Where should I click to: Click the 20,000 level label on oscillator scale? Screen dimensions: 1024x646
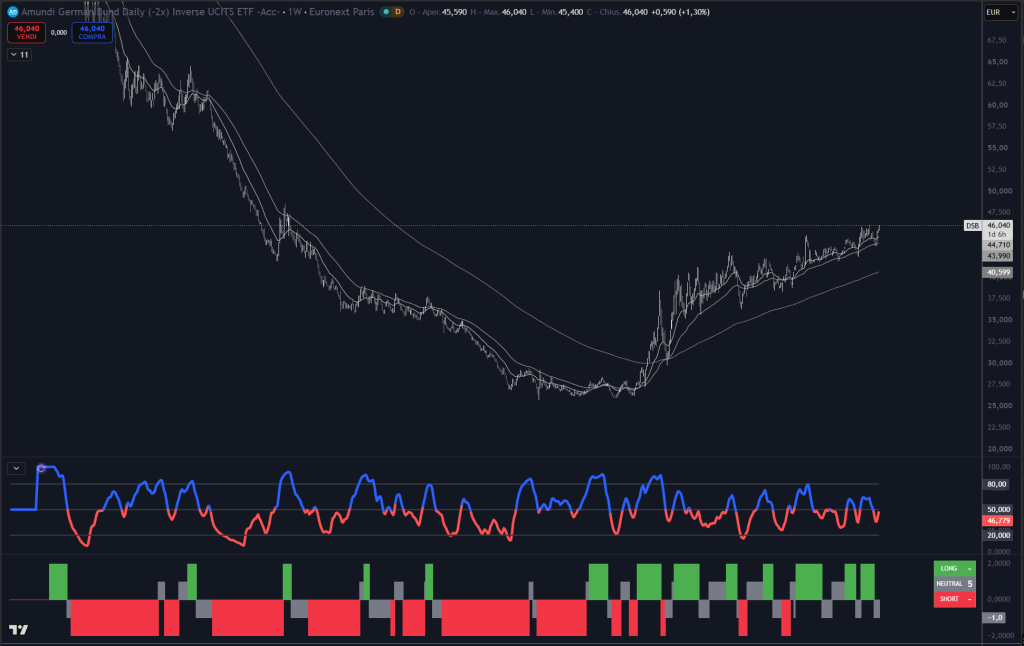[997, 536]
